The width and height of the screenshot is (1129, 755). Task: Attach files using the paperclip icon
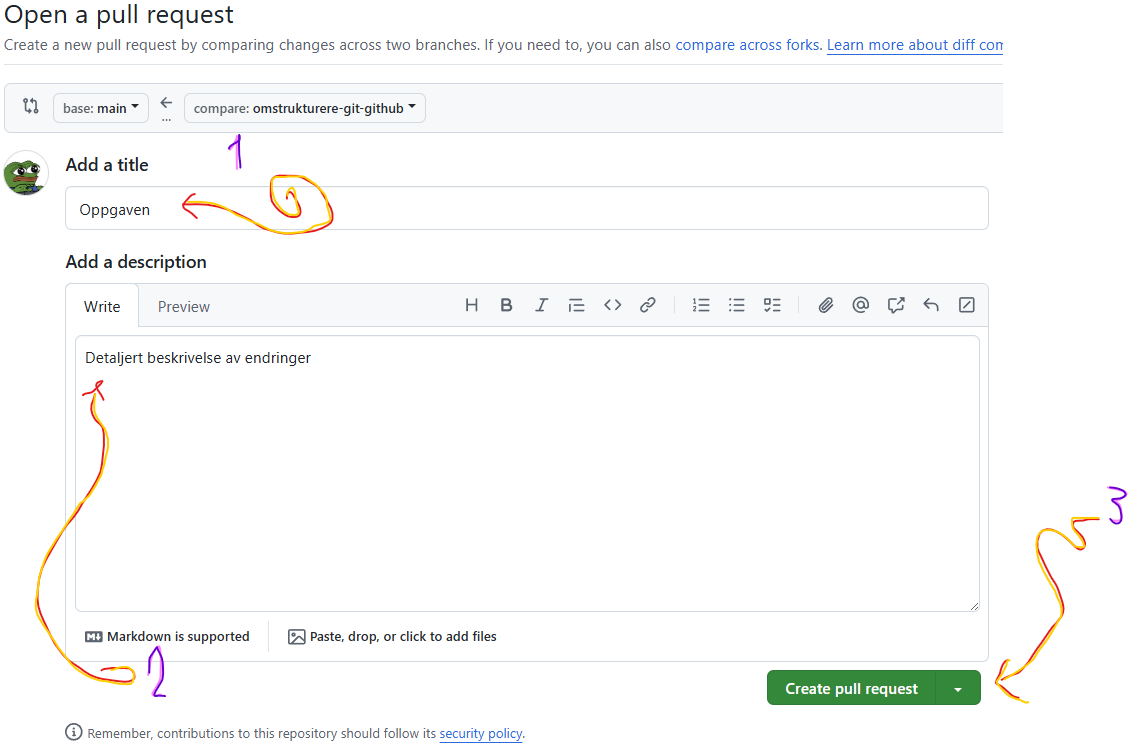coord(825,306)
